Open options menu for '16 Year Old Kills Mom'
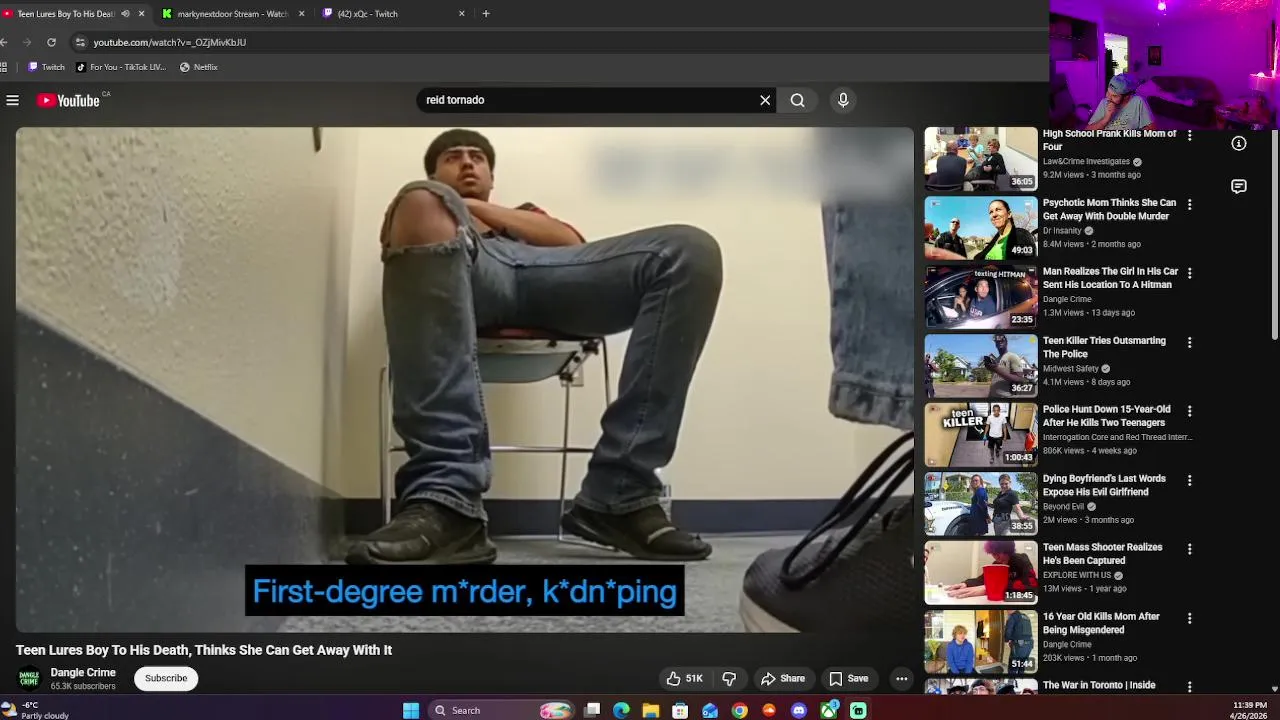 click(1189, 618)
